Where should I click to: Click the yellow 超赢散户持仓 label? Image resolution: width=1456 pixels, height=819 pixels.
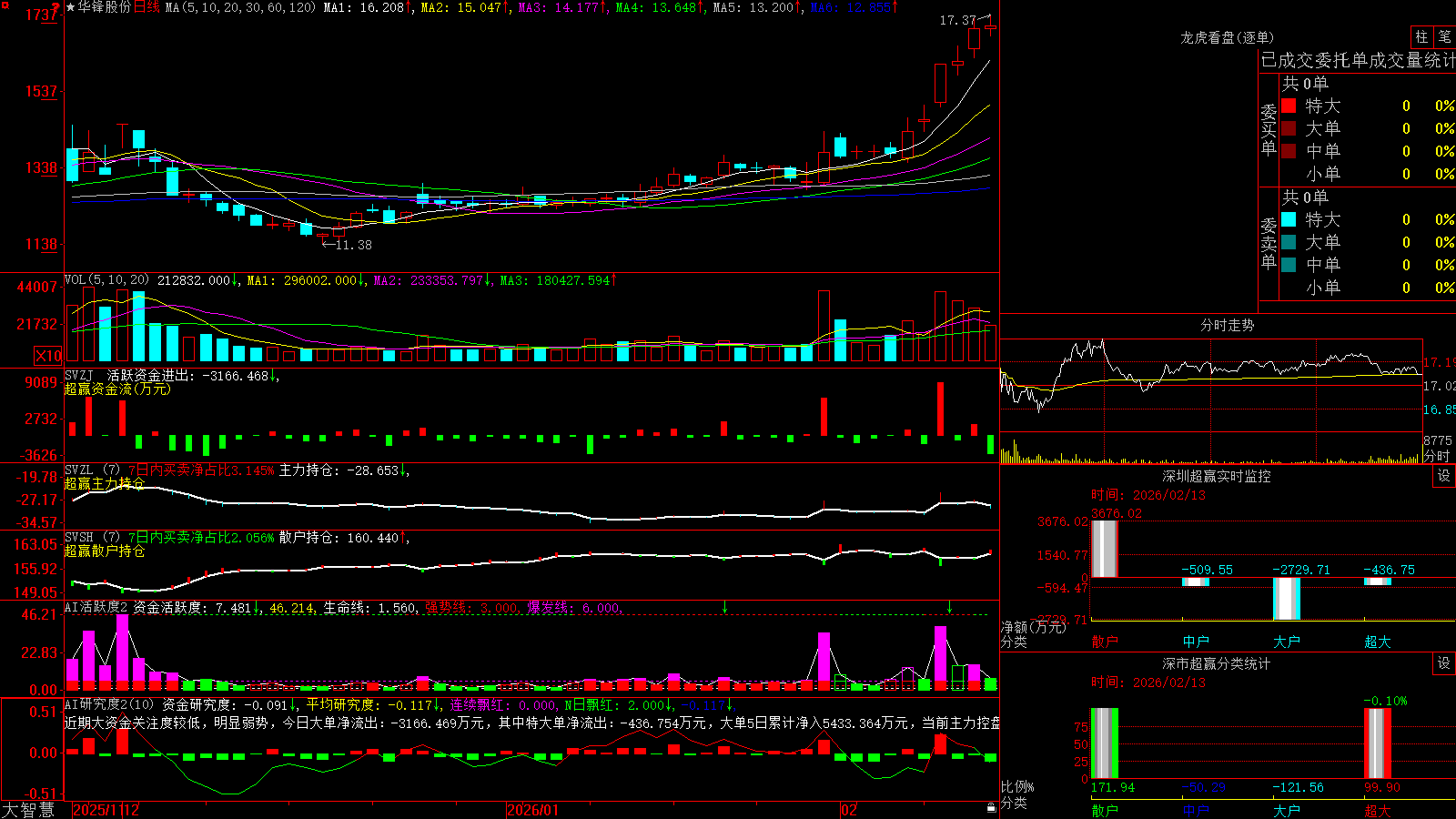105,551
